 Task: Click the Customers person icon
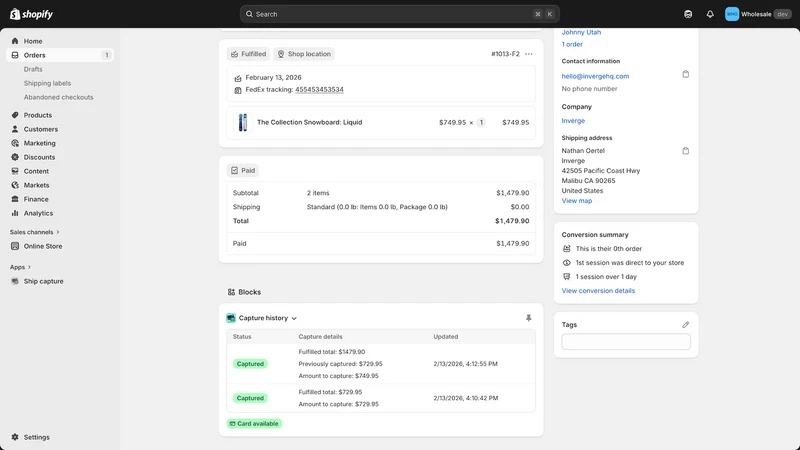(15, 129)
